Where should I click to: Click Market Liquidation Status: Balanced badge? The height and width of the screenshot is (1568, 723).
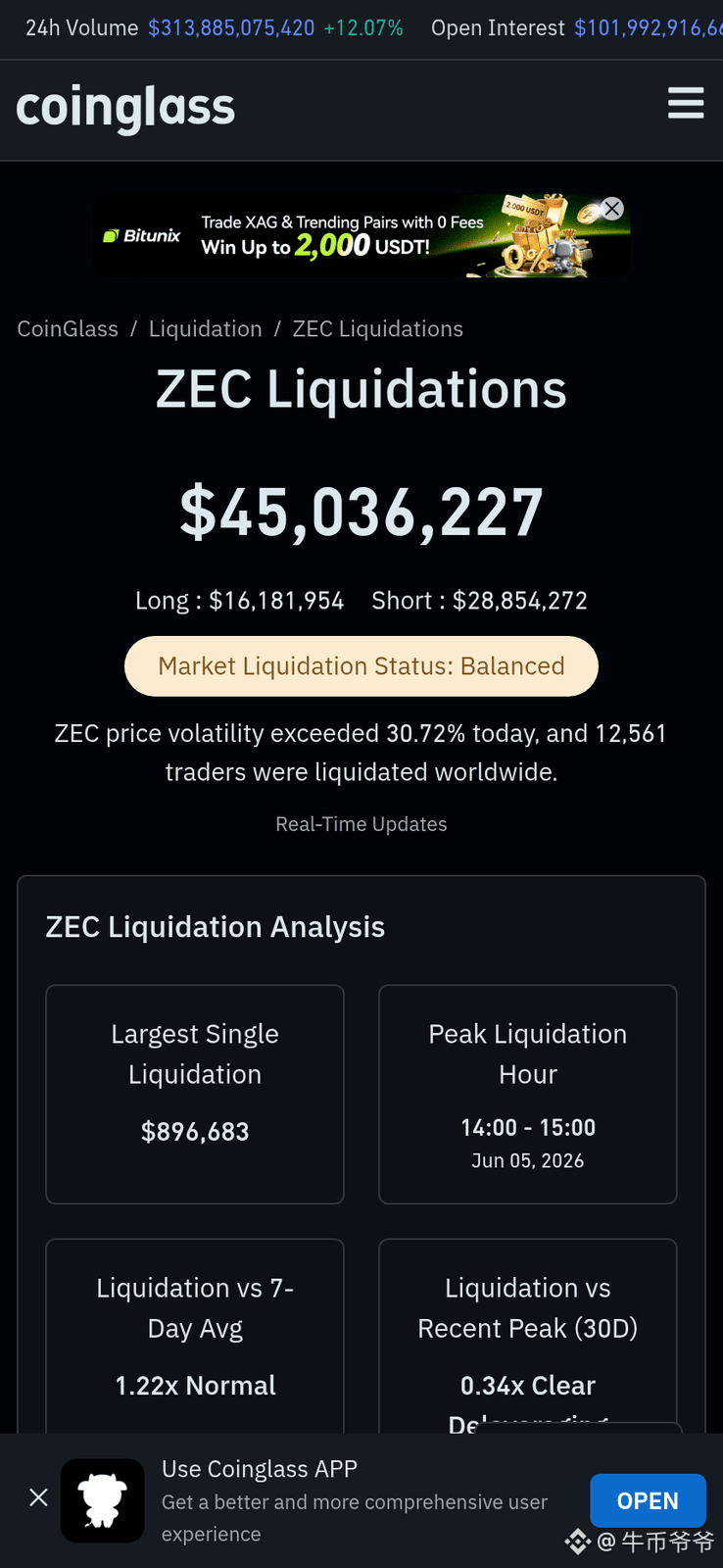point(361,666)
